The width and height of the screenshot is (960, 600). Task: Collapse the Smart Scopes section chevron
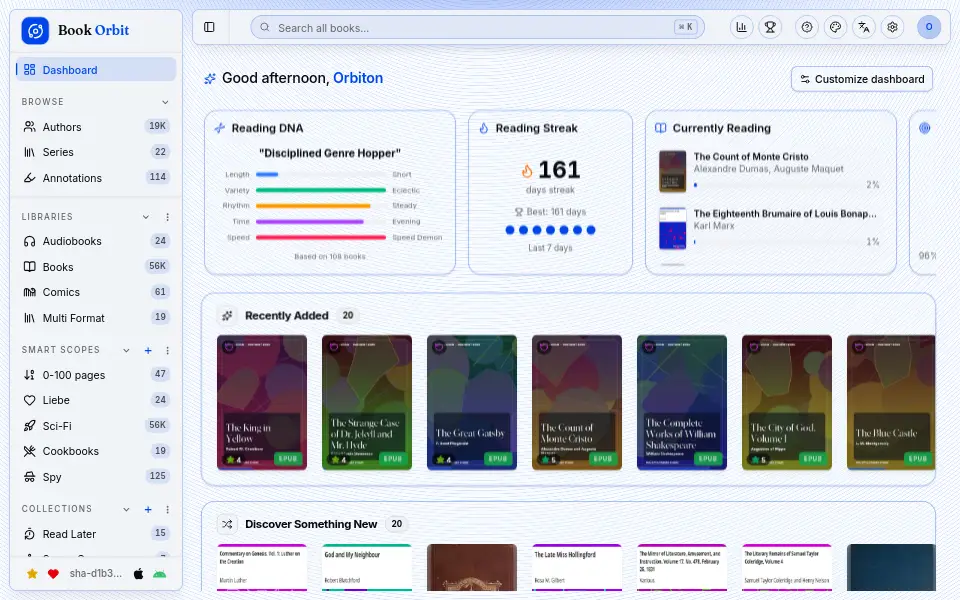[x=126, y=350]
